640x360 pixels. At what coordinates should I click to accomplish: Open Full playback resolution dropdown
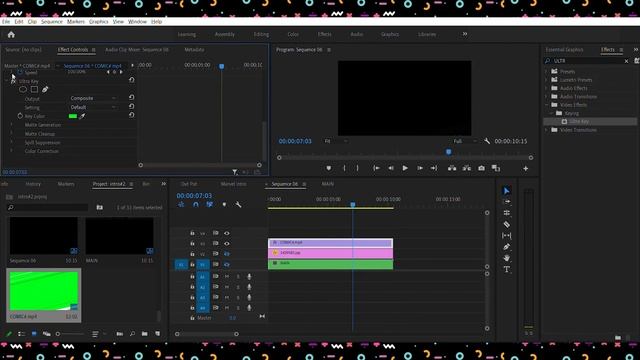tap(464, 141)
